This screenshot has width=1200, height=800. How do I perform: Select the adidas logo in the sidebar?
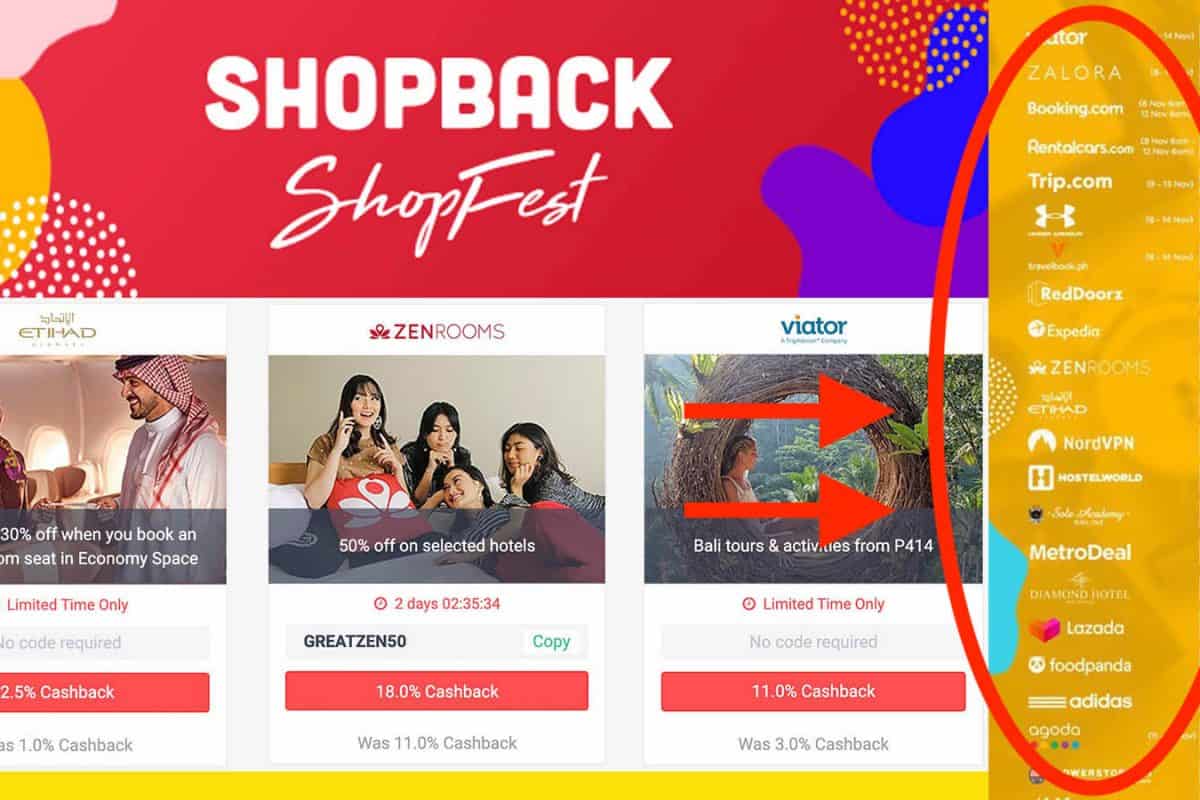click(1080, 701)
